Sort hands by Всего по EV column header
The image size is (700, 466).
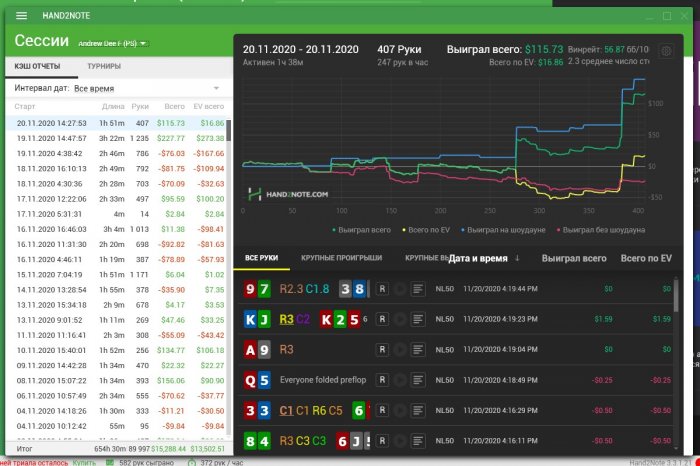pos(646,258)
